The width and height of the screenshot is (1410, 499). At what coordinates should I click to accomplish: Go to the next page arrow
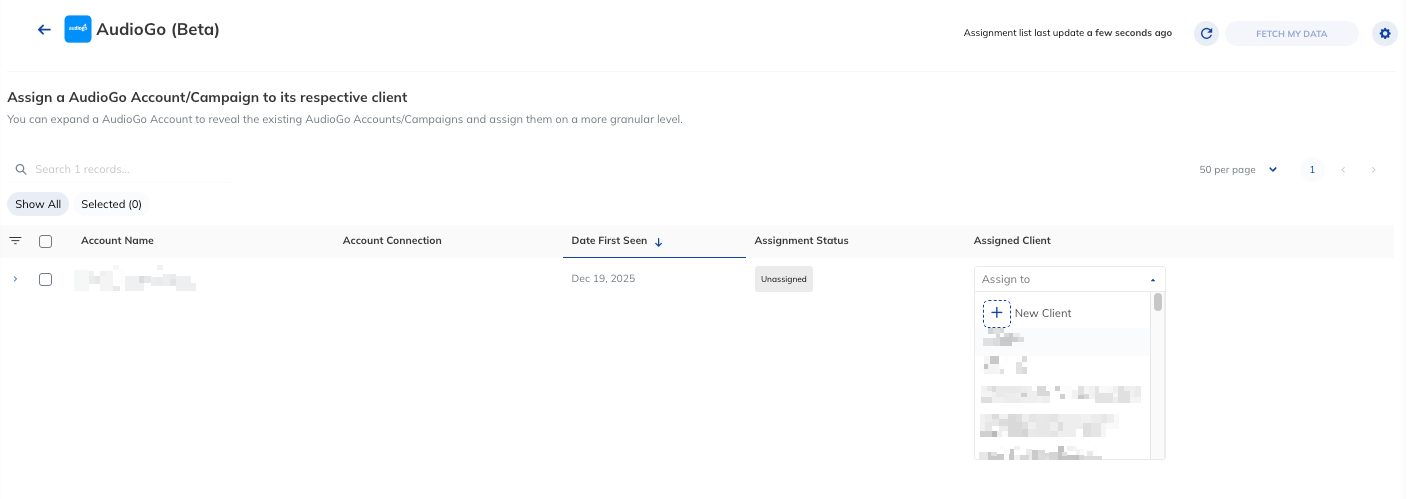pyautogui.click(x=1374, y=170)
